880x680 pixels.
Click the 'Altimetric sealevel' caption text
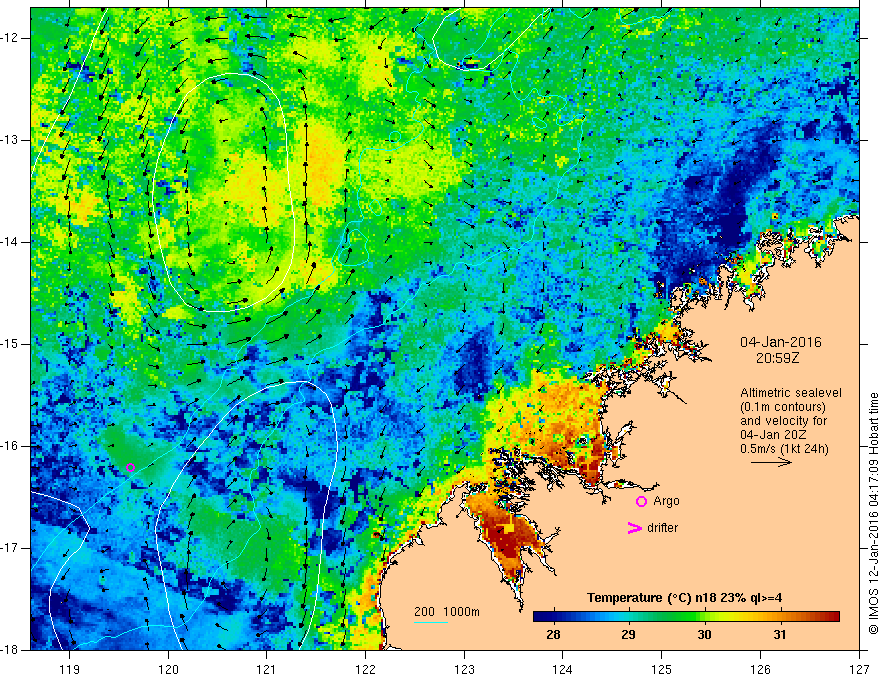[x=791, y=393]
